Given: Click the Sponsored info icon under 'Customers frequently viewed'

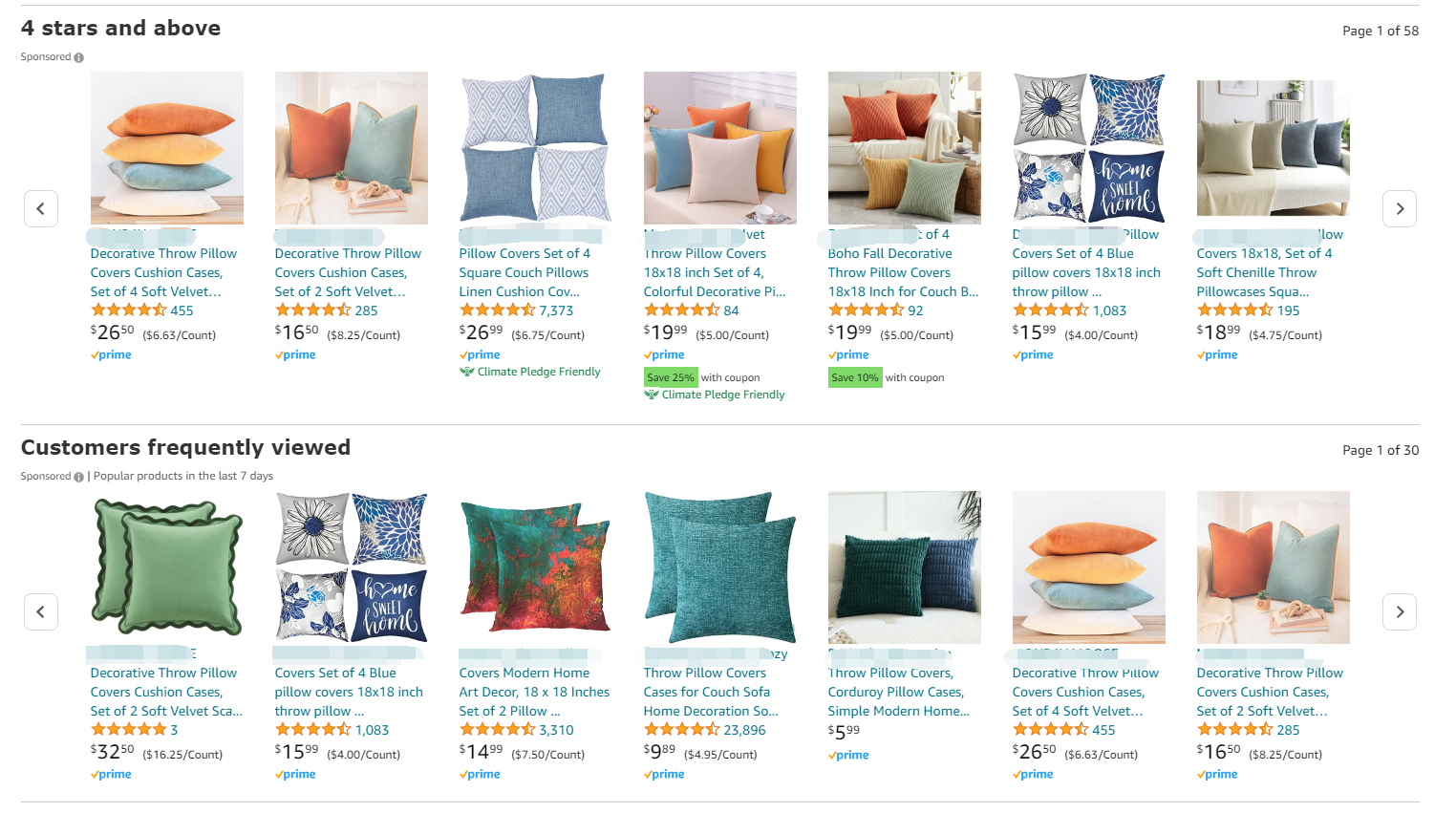Looking at the screenshot, I should click(78, 477).
